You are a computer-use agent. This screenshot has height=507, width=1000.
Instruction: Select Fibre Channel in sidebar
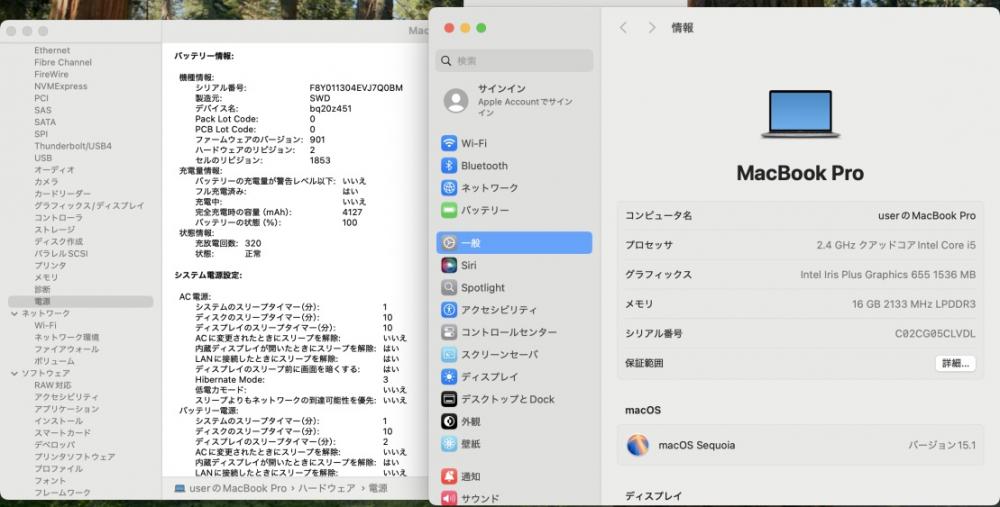click(63, 62)
